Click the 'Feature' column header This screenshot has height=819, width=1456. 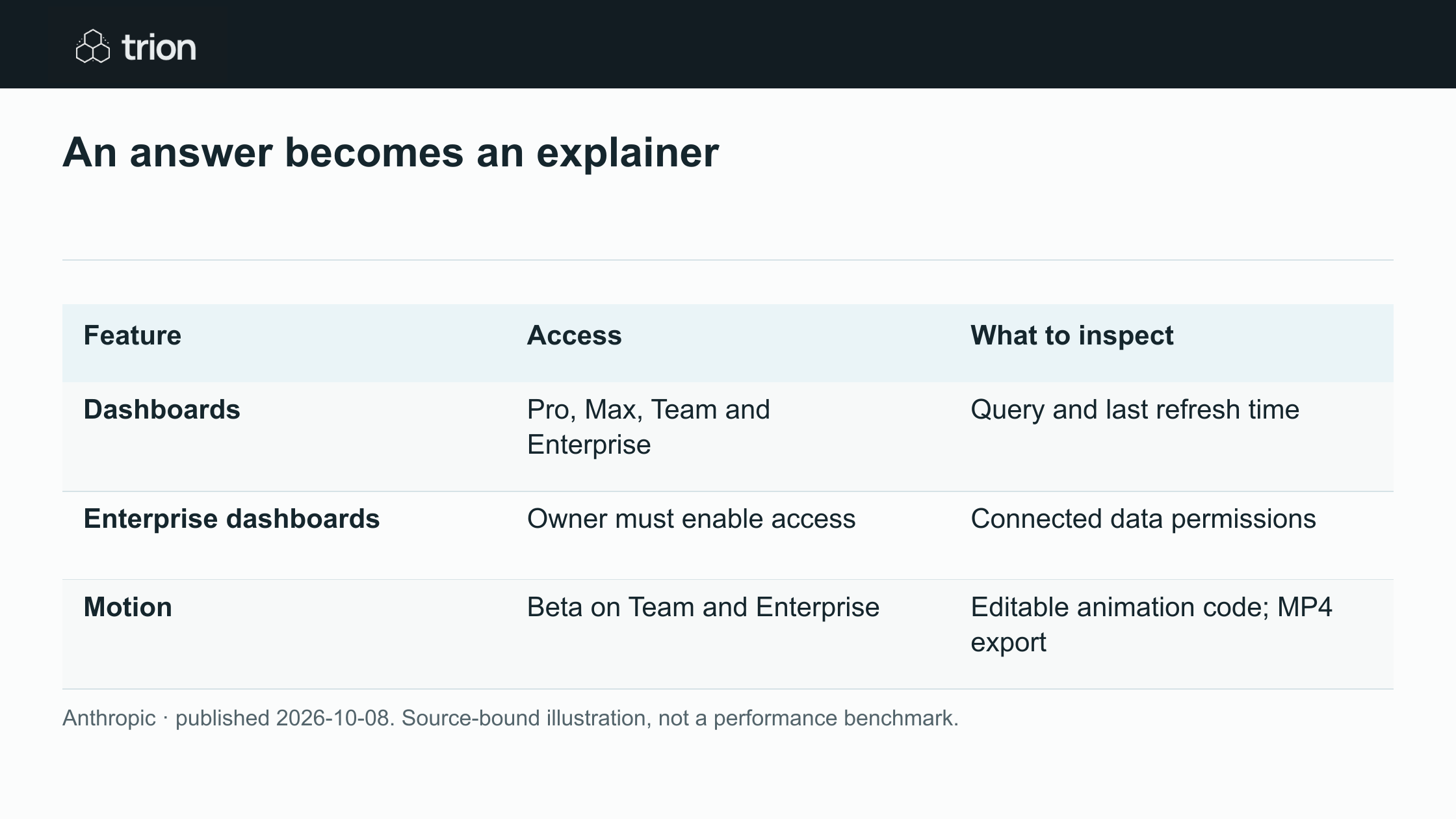(x=133, y=335)
